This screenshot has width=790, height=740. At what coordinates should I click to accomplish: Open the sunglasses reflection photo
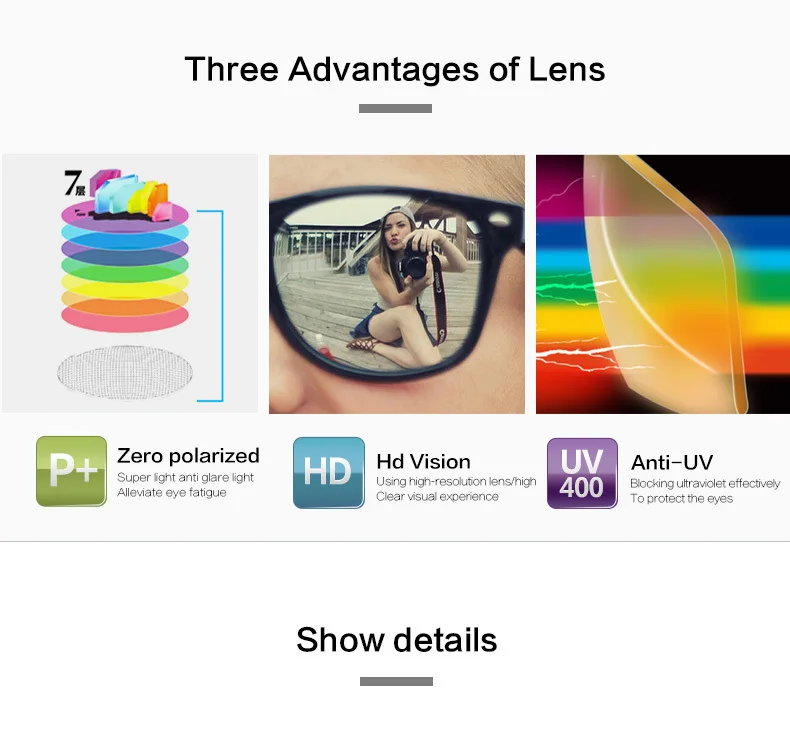[x=397, y=284]
